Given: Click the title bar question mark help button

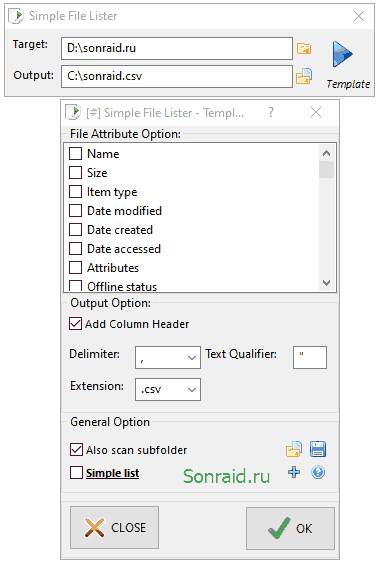Looking at the screenshot, I should (x=271, y=112).
